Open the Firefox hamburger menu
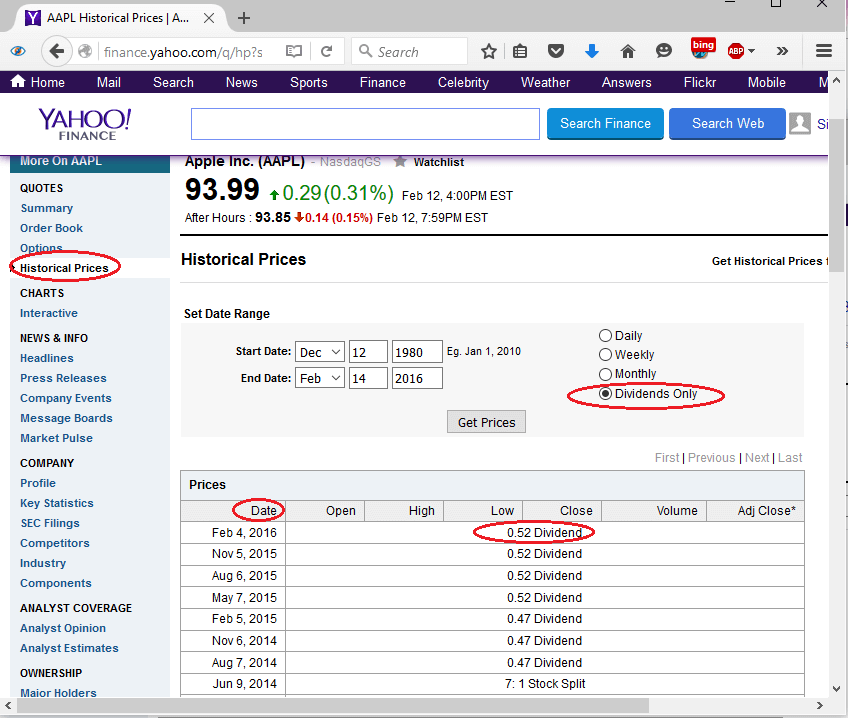The image size is (848, 718). click(824, 51)
